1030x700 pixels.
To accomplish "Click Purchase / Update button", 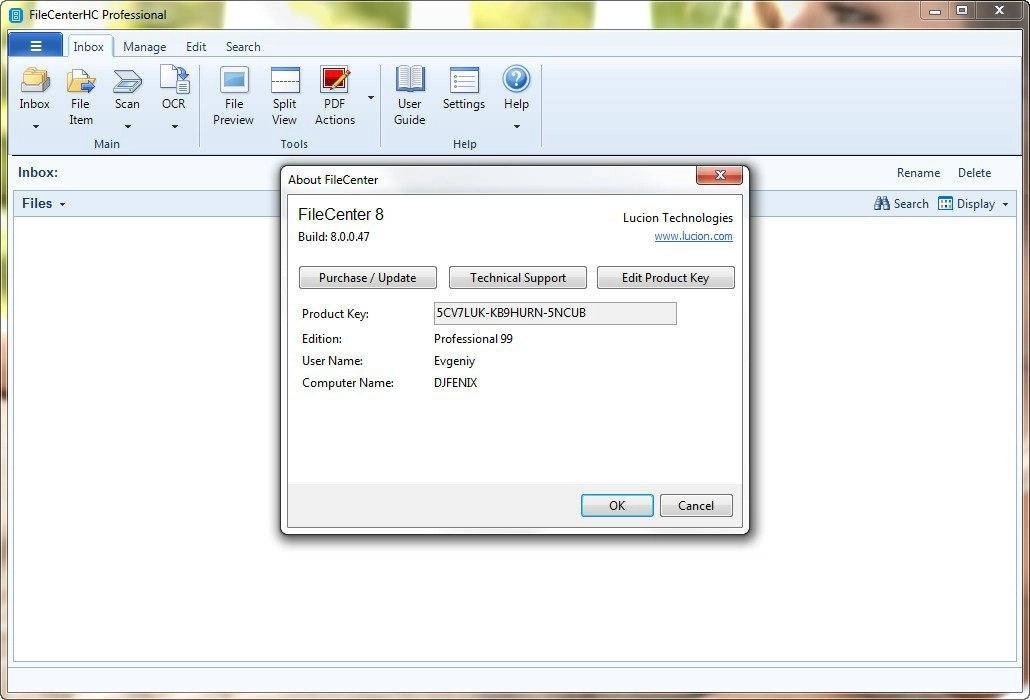I will click(368, 278).
